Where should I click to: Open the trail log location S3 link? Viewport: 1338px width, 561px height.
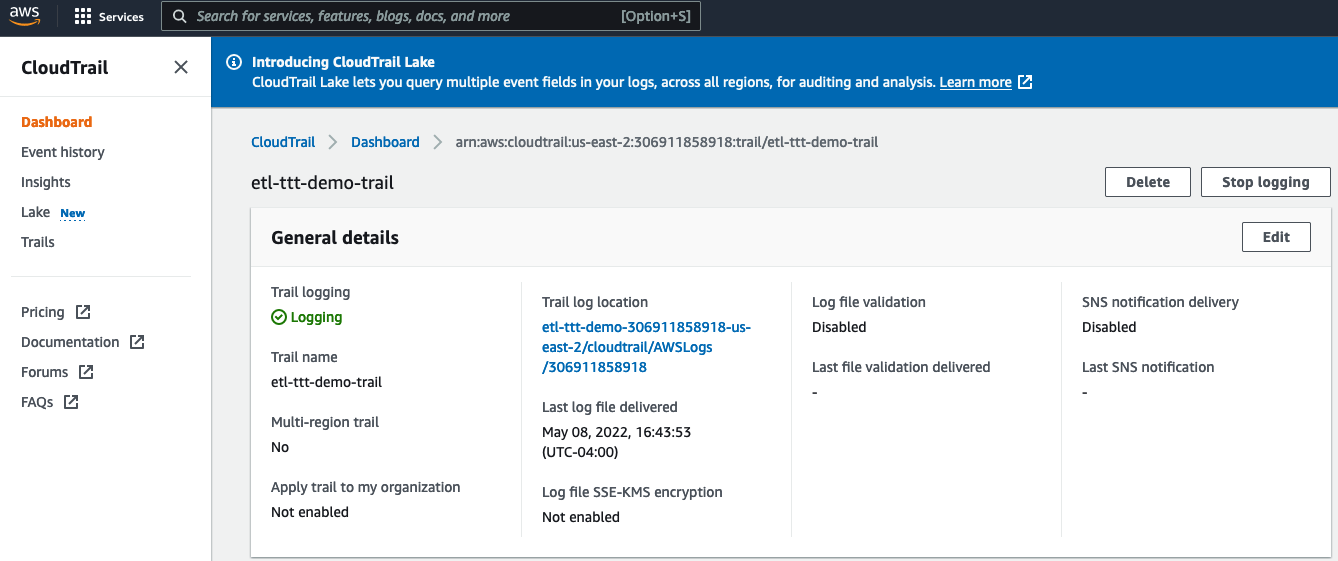point(646,347)
